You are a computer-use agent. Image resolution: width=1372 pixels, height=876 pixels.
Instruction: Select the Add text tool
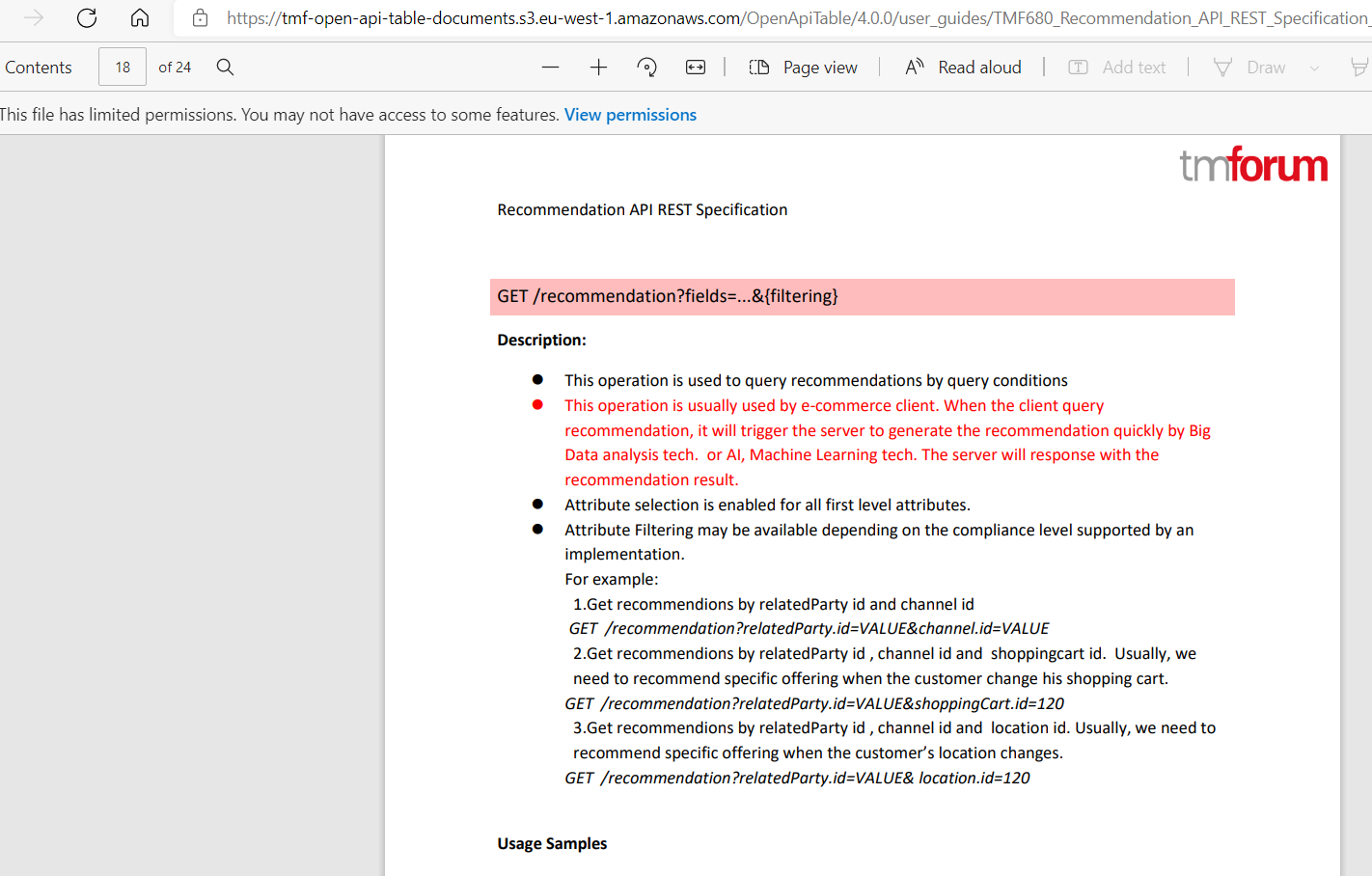point(1119,67)
